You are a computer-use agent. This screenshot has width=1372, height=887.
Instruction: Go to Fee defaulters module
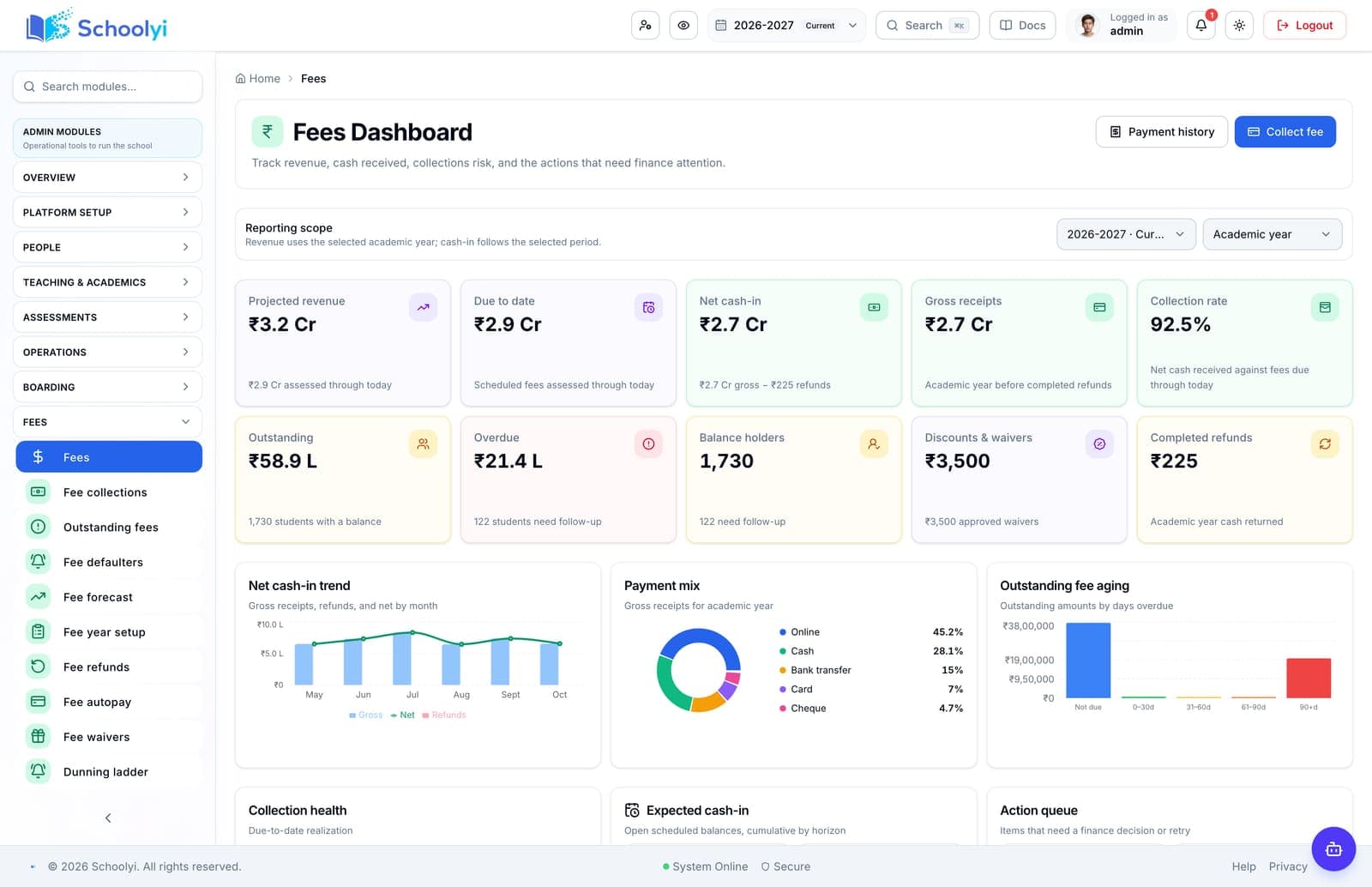coord(109,563)
